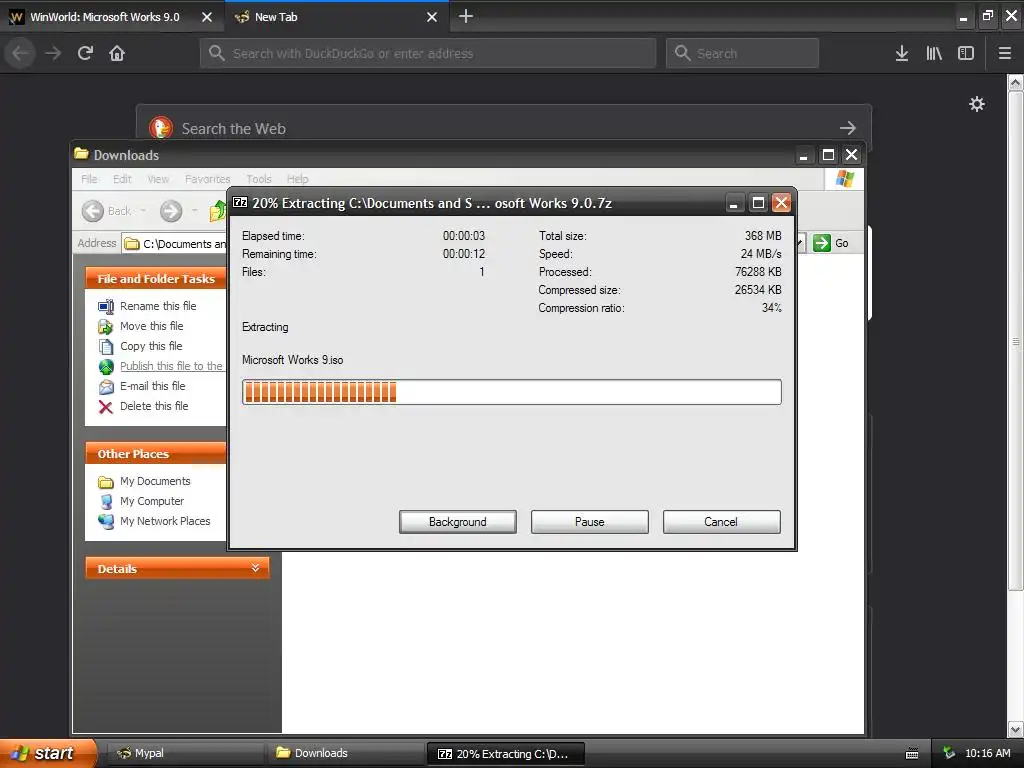
Task: Click the Background button in extraction dialog
Action: tap(457, 522)
